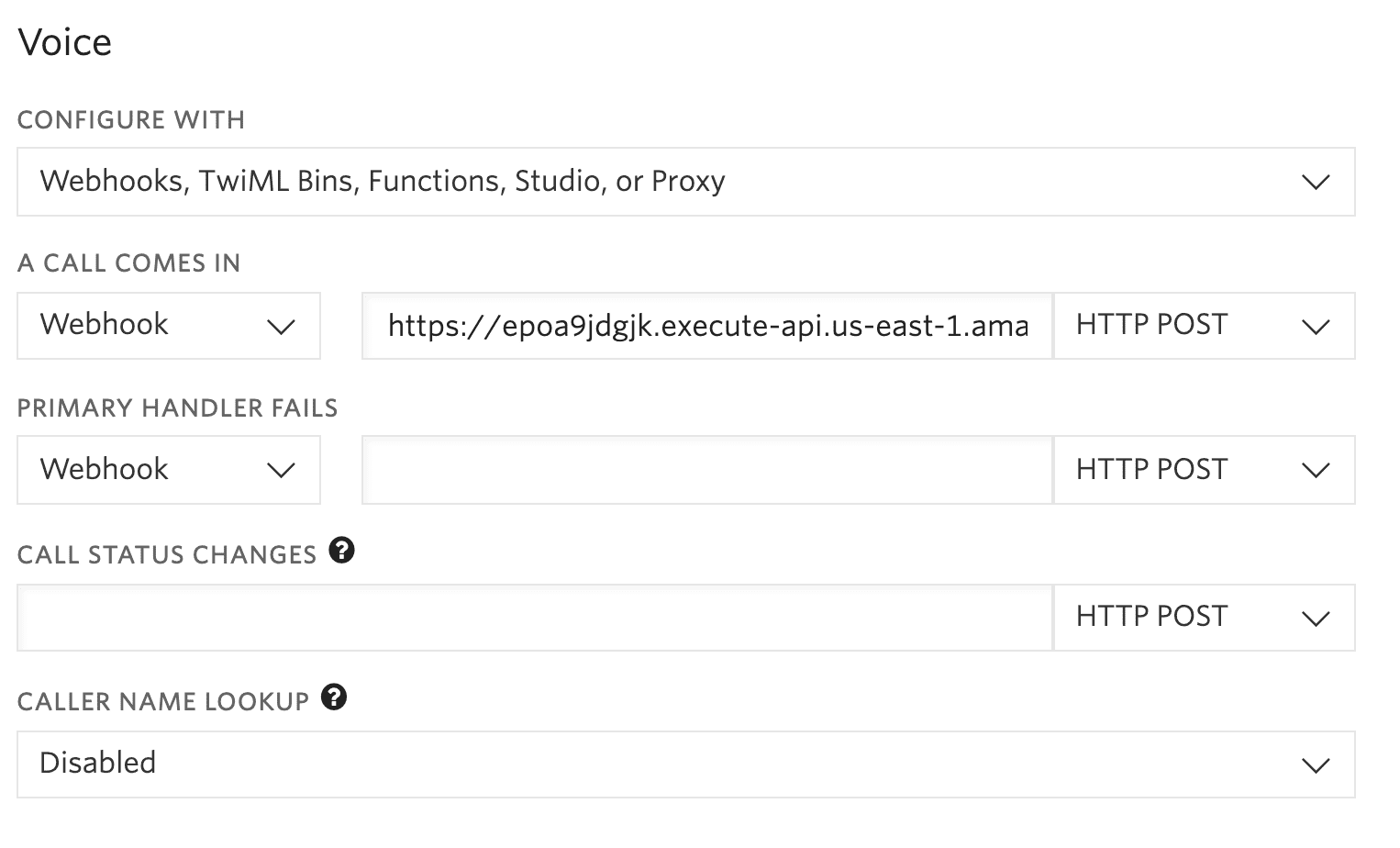Click the chevron arrow beside Disabled
The height and width of the screenshot is (848, 1400).
pyautogui.click(x=1316, y=764)
